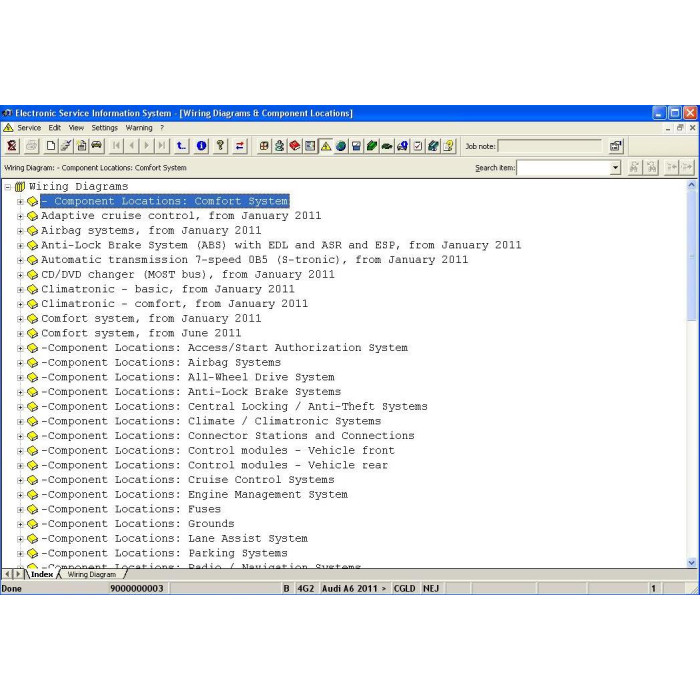The width and height of the screenshot is (700, 700).
Task: Click the blue diagram map toolbar icon
Action: click(310, 146)
